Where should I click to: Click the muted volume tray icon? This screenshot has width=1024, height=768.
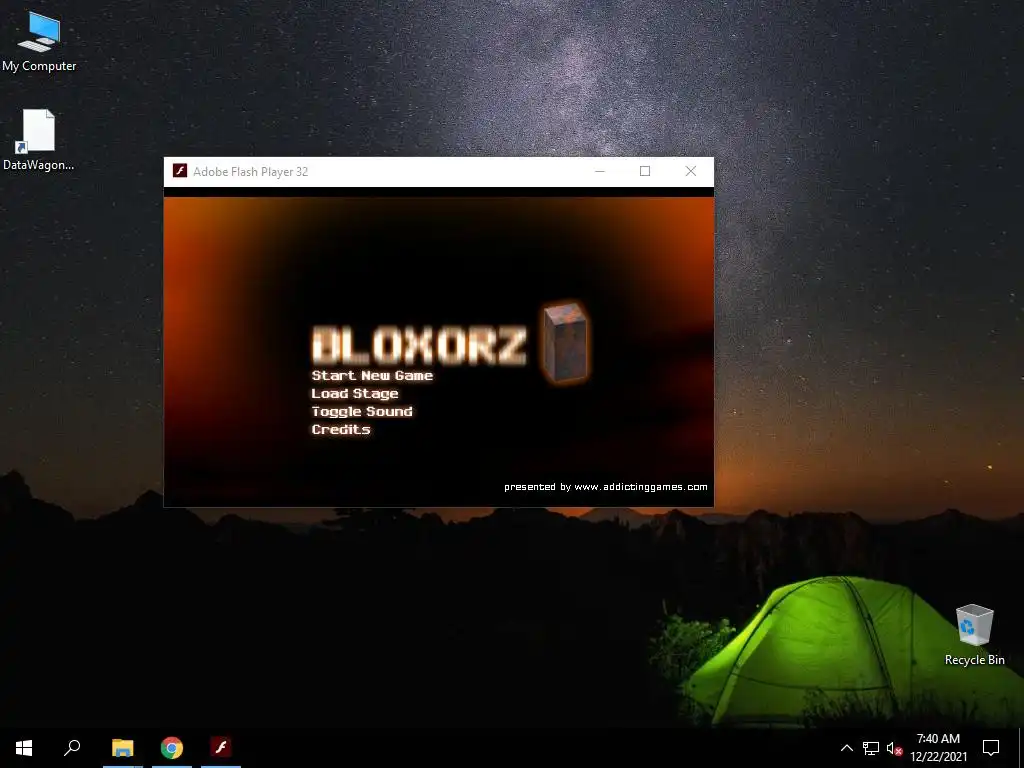point(894,748)
